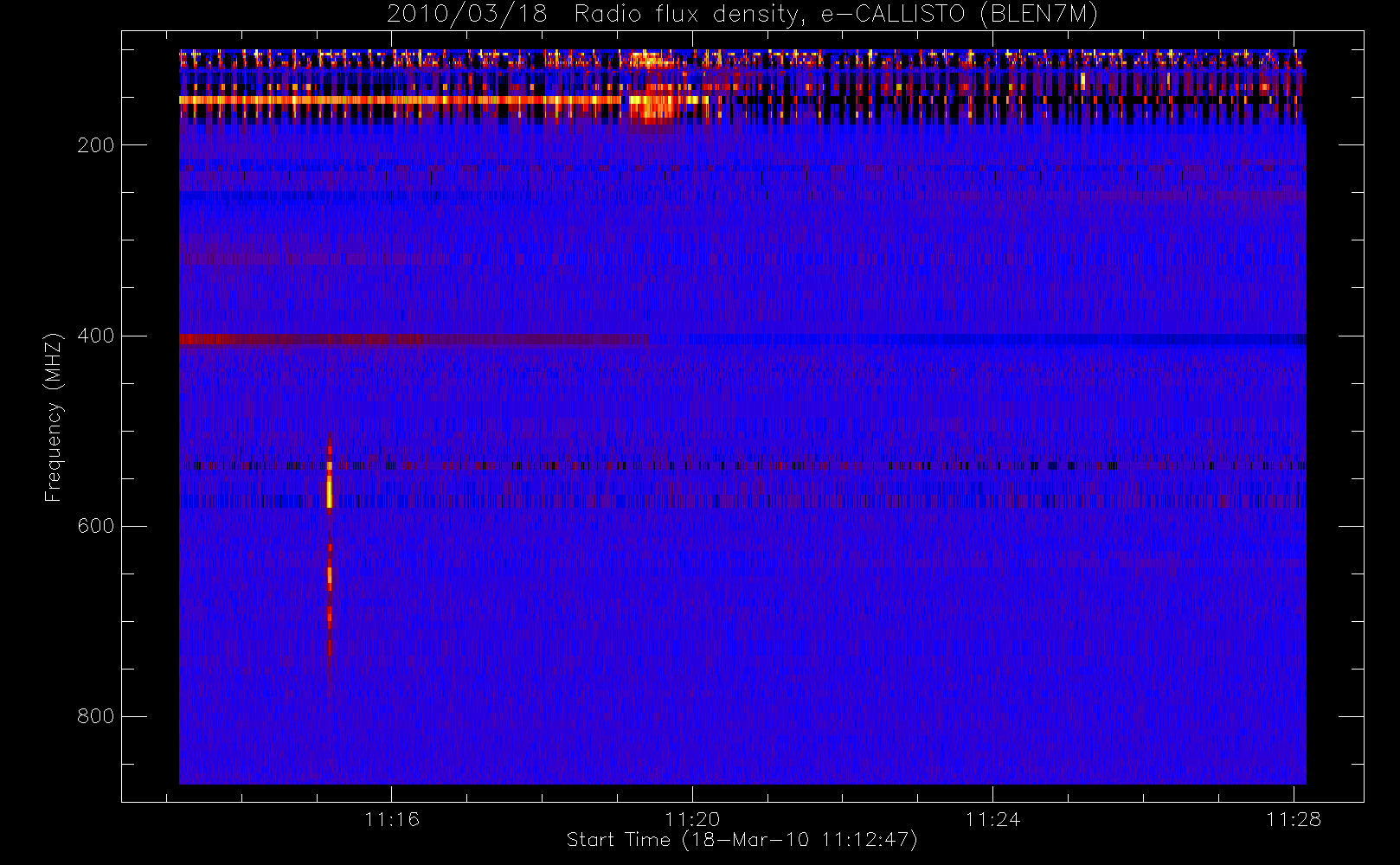Click the orange burst segment near 660 MHz

tap(330, 576)
